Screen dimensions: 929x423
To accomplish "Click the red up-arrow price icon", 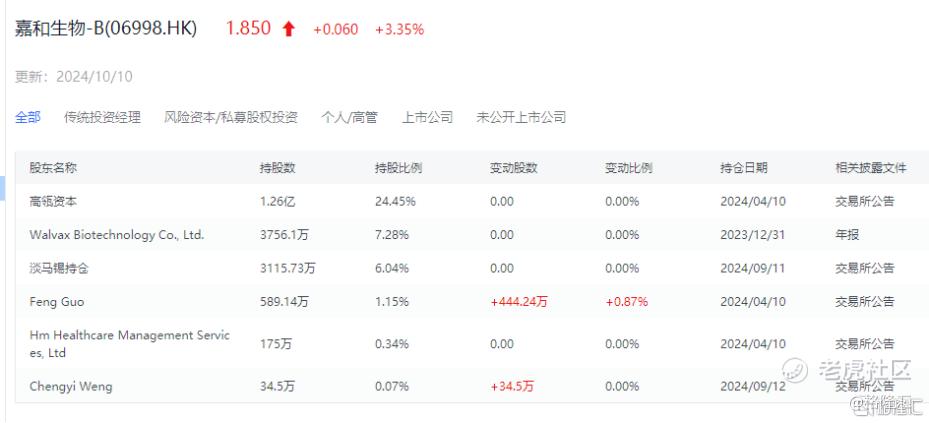I will (x=289, y=29).
